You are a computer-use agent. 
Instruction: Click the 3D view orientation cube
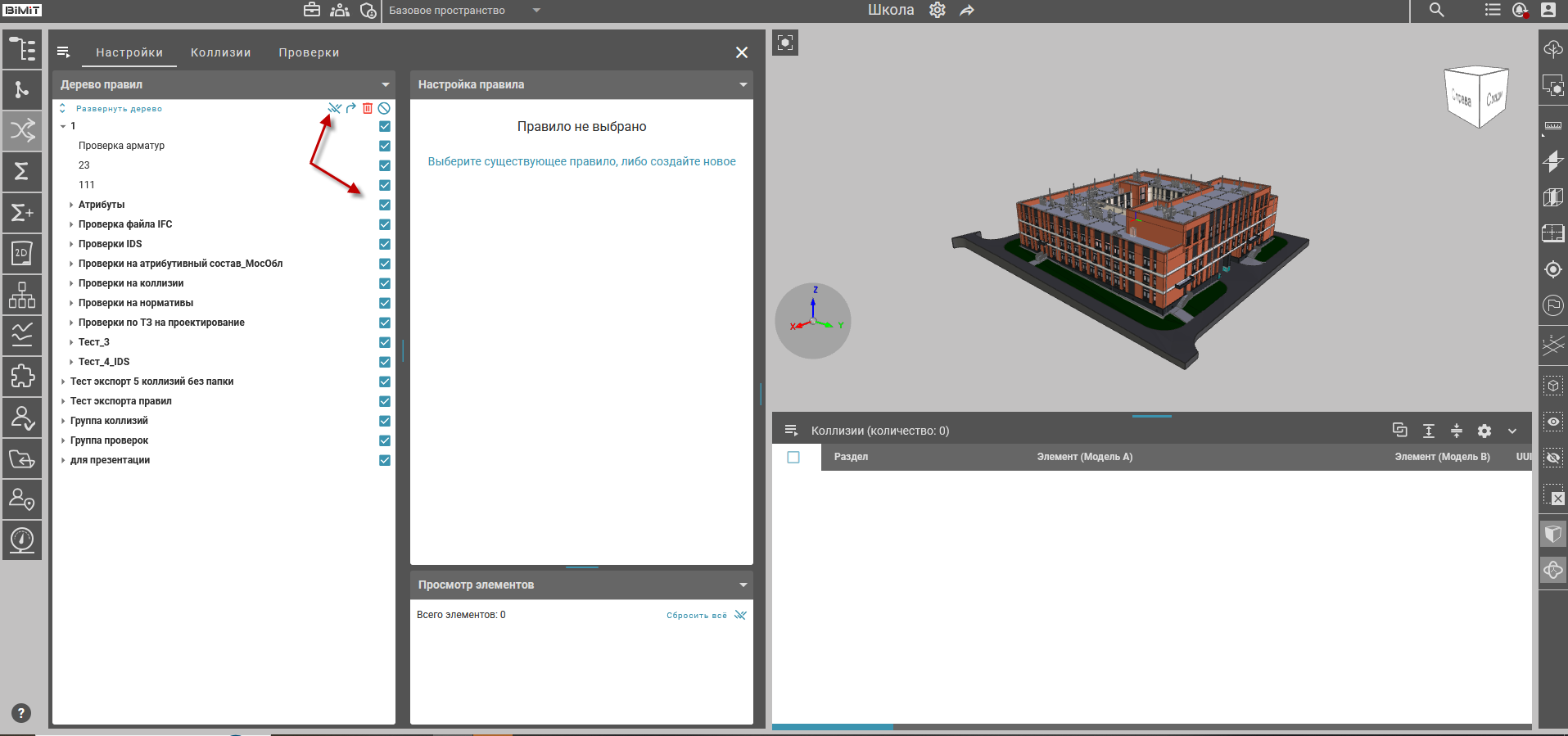pyautogui.click(x=1477, y=97)
